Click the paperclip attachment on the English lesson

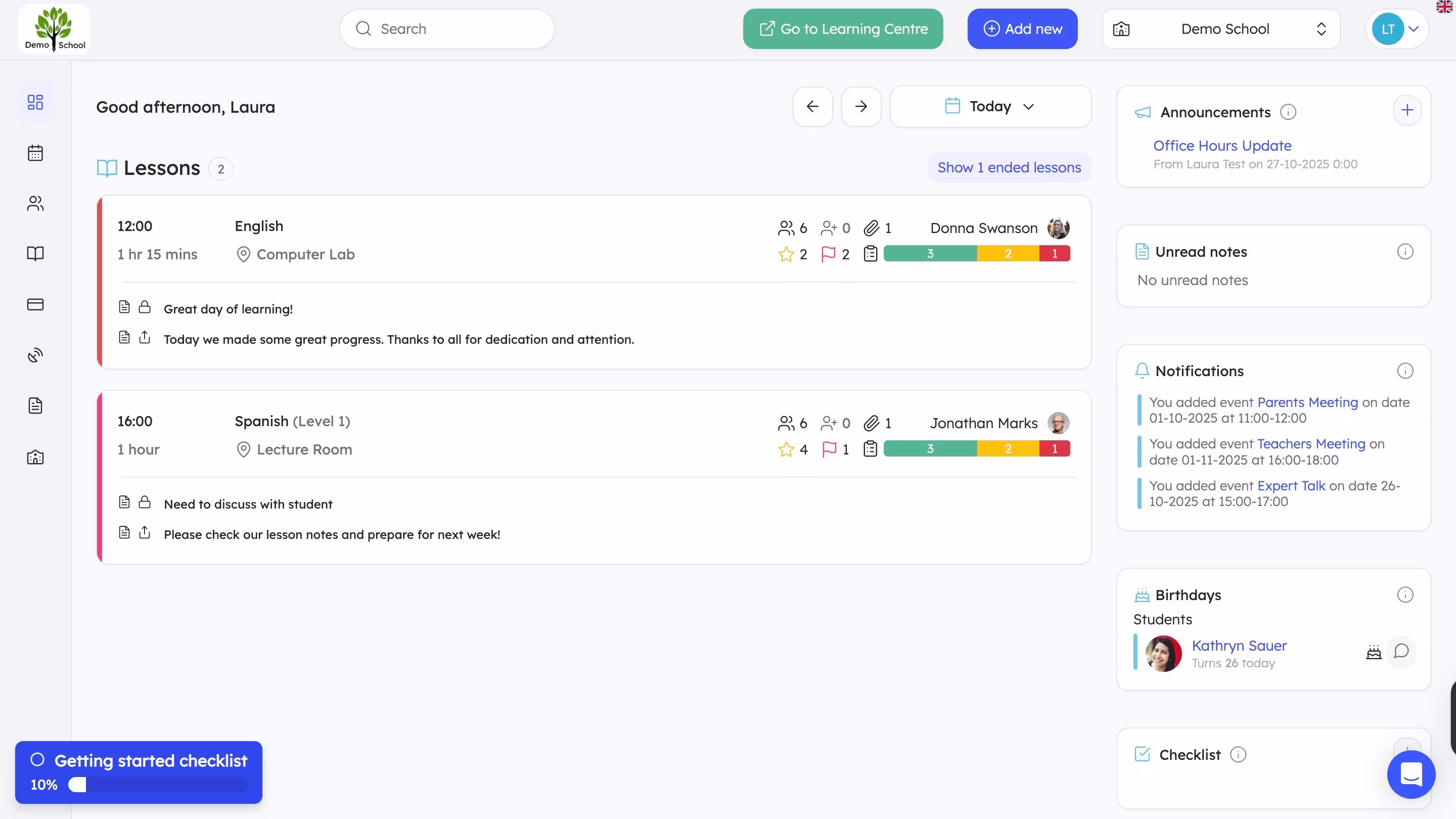872,228
